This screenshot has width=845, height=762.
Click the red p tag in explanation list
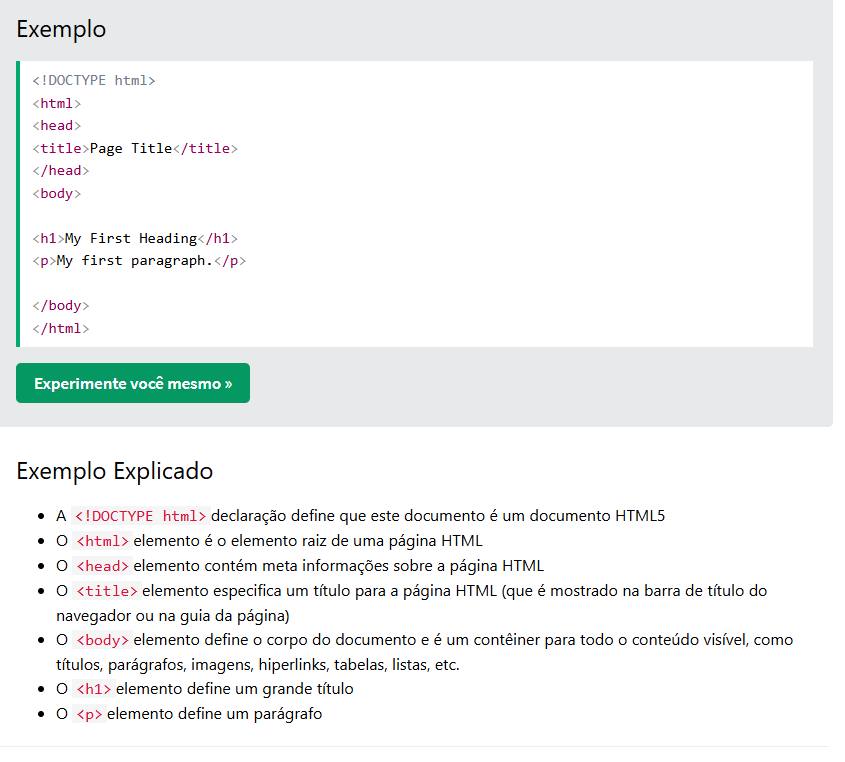click(89, 714)
